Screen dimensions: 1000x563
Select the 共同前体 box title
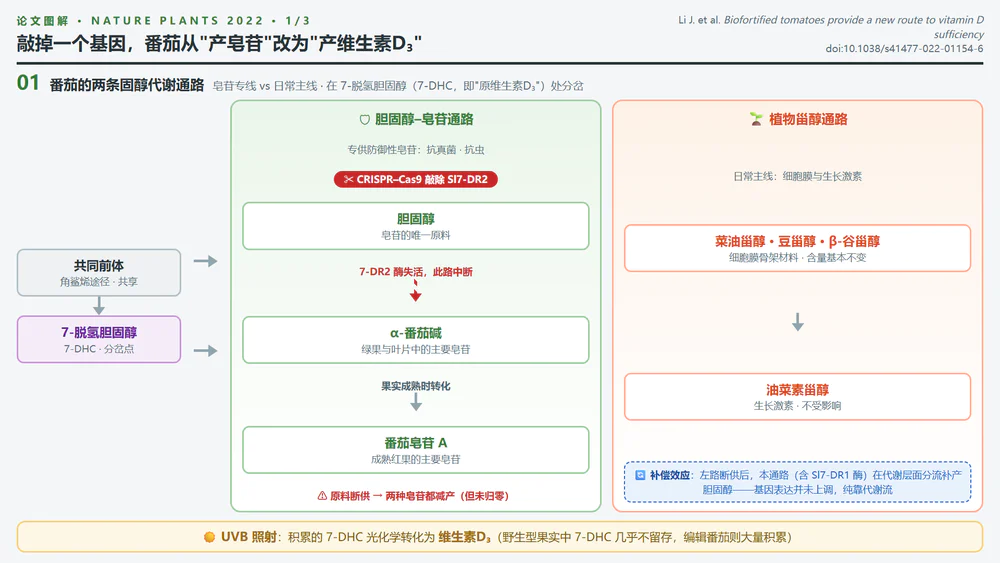coord(99,265)
